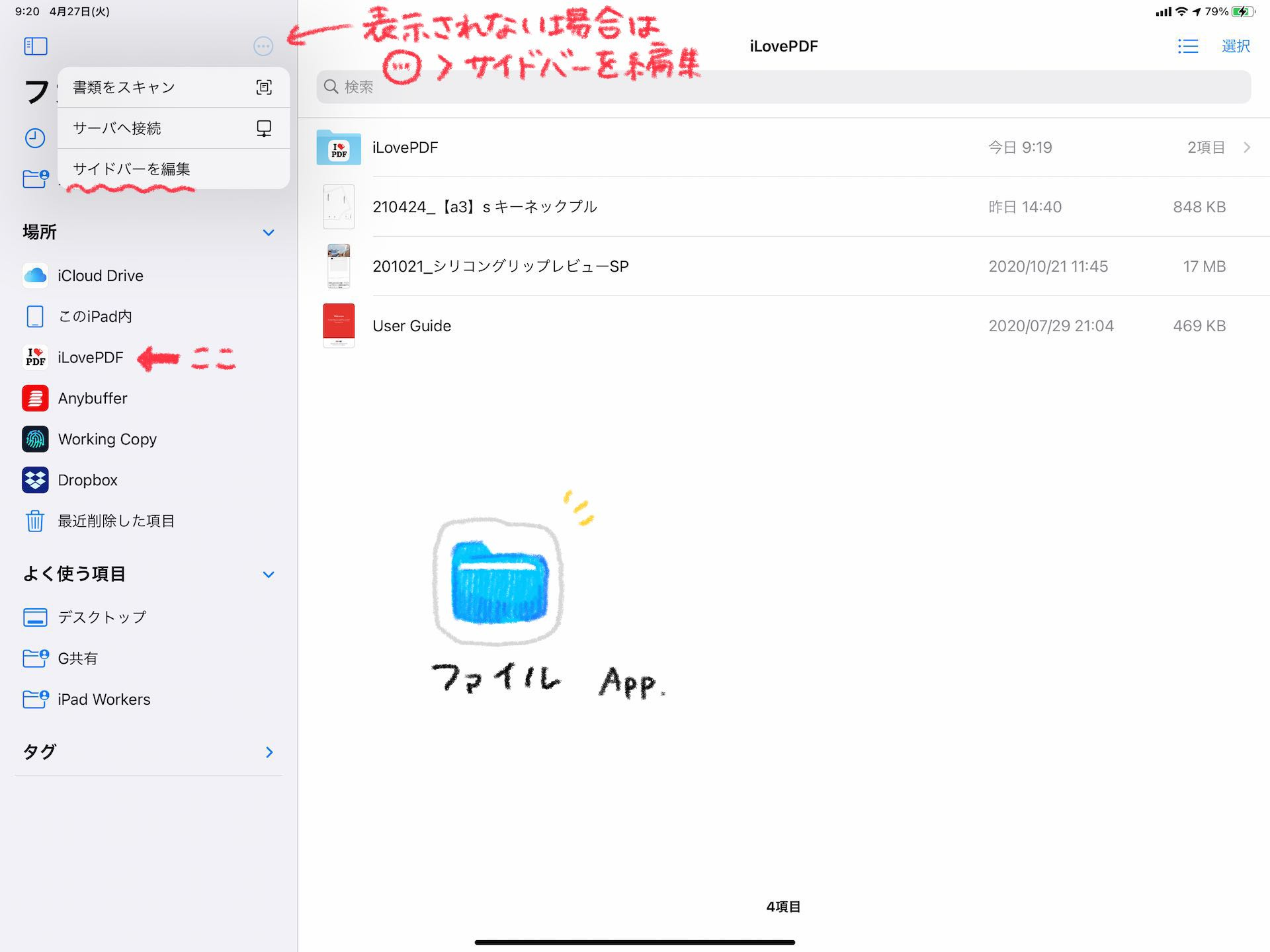Click the iLovePDF title in header
This screenshot has width=1270, height=952.
784,46
